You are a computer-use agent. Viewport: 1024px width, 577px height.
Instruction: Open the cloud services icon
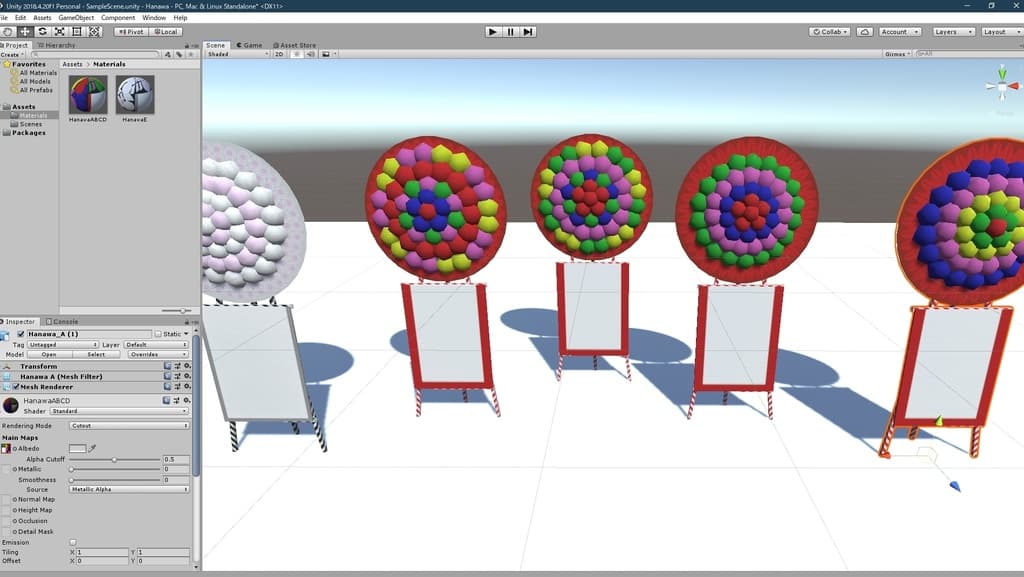864,31
